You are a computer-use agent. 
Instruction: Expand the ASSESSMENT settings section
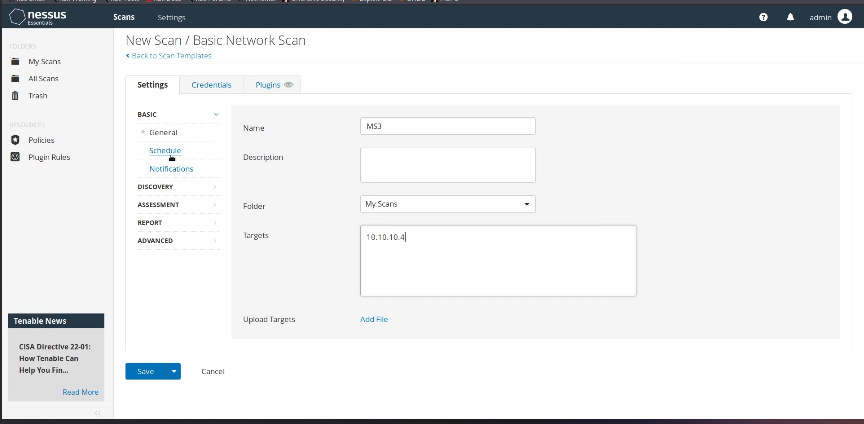coord(216,205)
